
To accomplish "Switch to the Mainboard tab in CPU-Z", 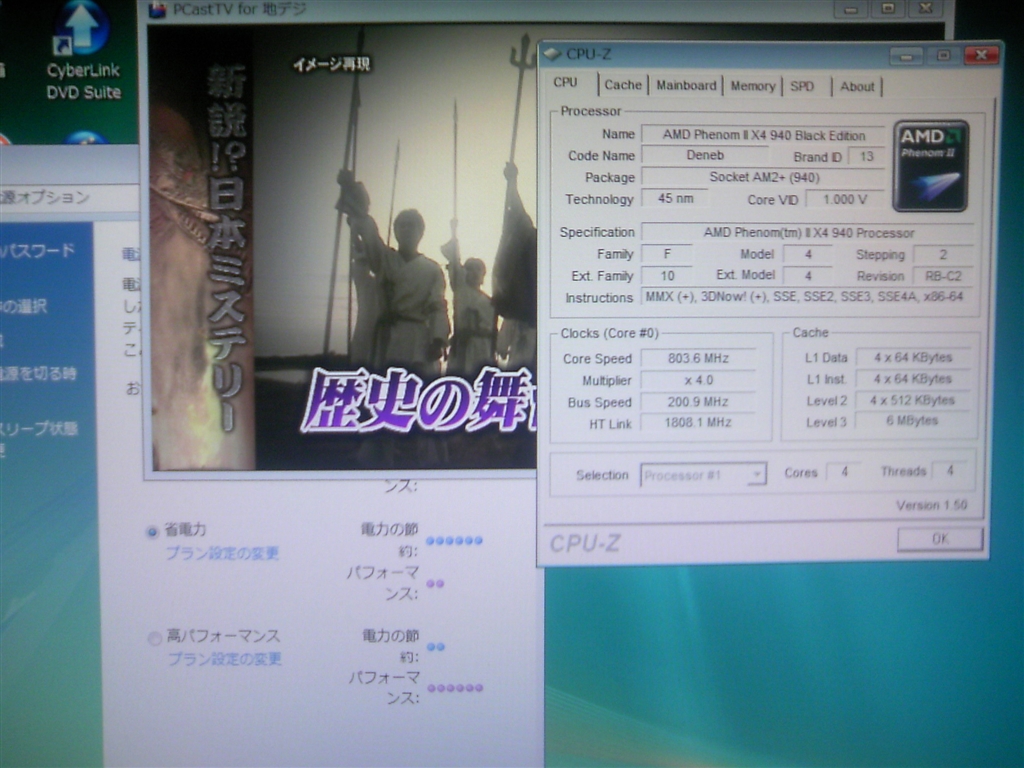I will tap(686, 86).
